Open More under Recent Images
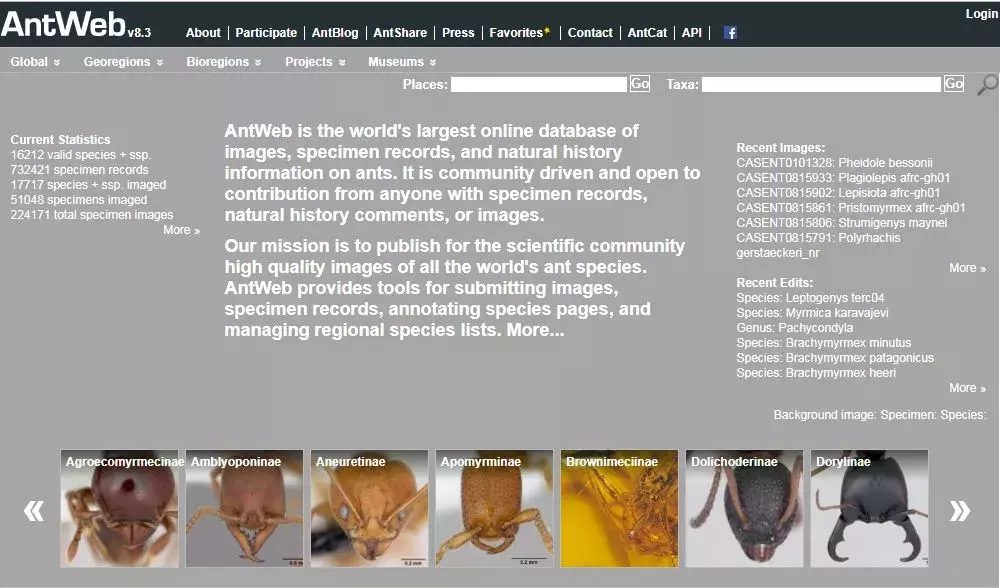This screenshot has height=588, width=1000. coord(967,268)
